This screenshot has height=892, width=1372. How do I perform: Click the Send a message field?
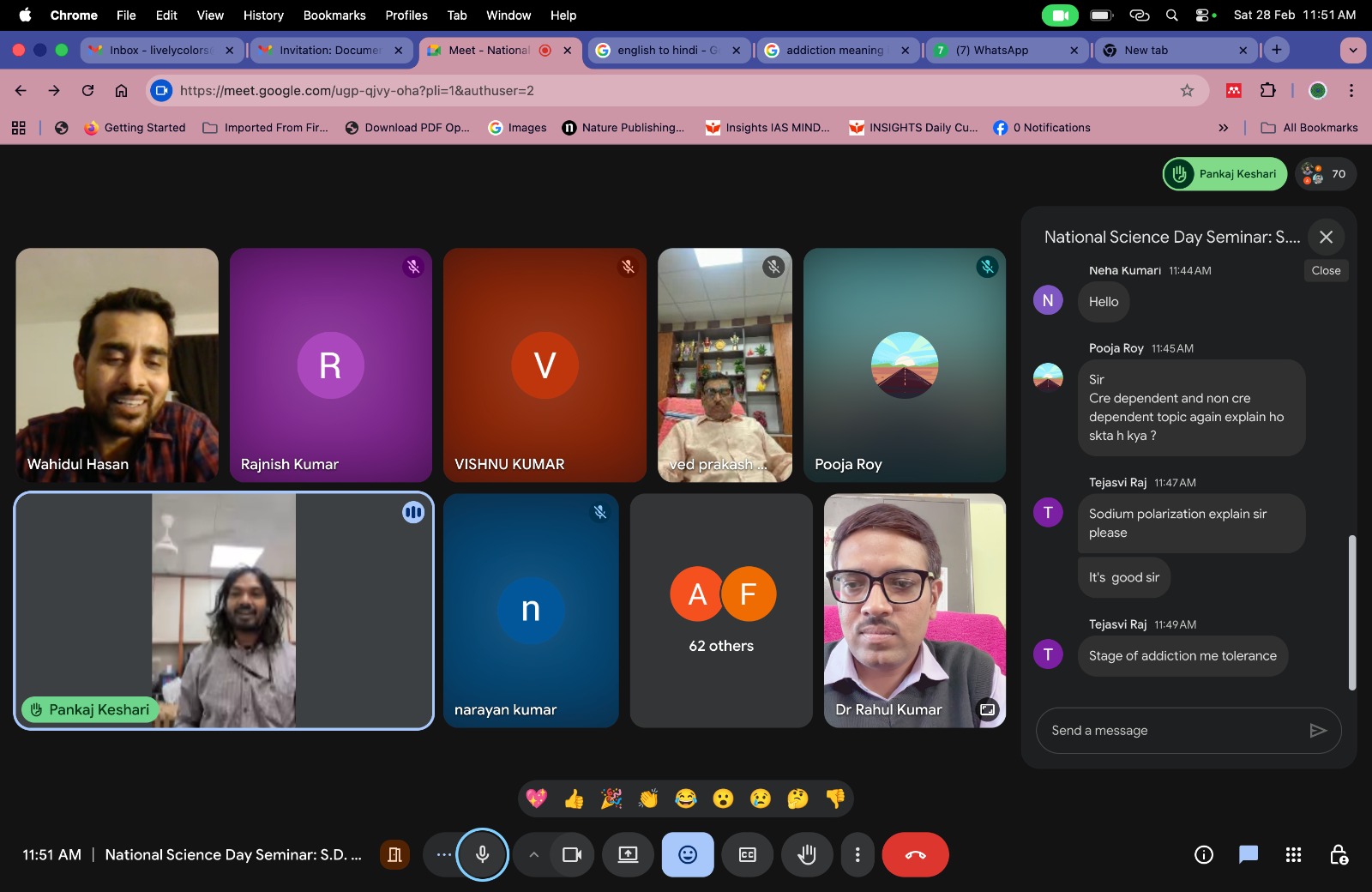pyautogui.click(x=1170, y=731)
